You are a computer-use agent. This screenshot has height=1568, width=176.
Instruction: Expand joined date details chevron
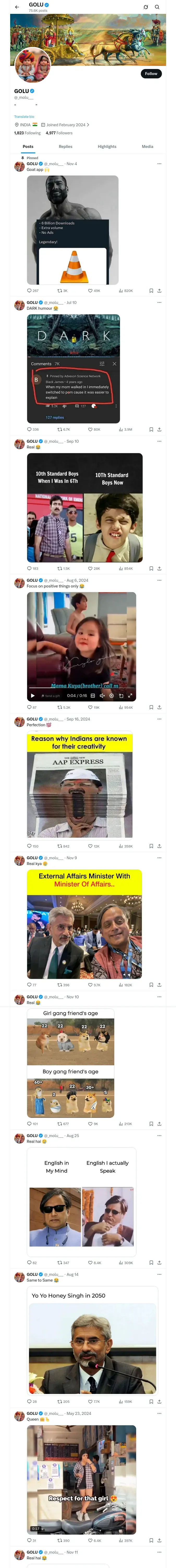(88, 125)
